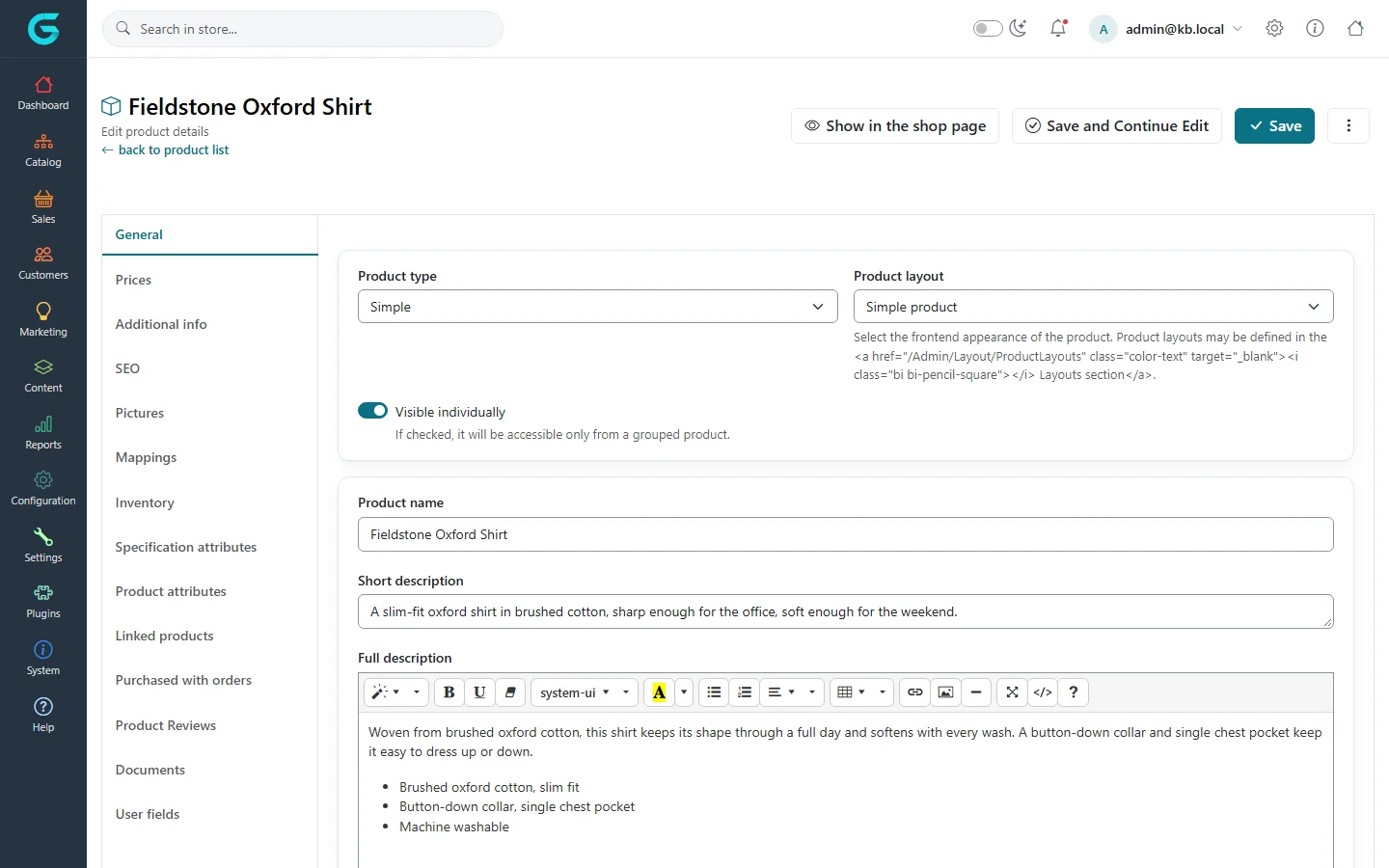Screen dimensions: 1389x868
Task: Click the Search in store box
Action: pyautogui.click(x=303, y=29)
